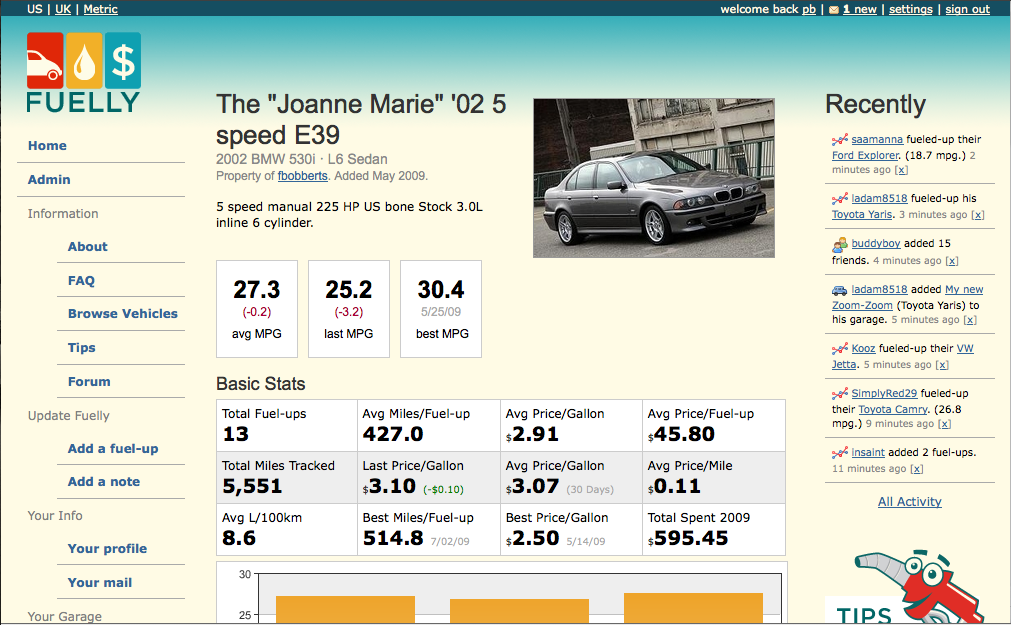
Task: Open the My new Zoom-Zoom link
Action: coord(908,298)
